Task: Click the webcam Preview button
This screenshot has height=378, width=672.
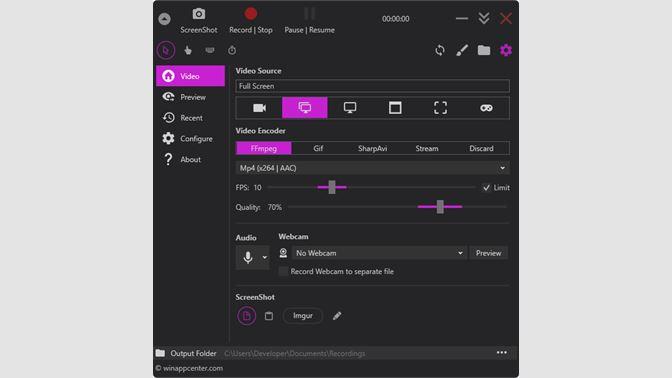Action: tap(488, 253)
